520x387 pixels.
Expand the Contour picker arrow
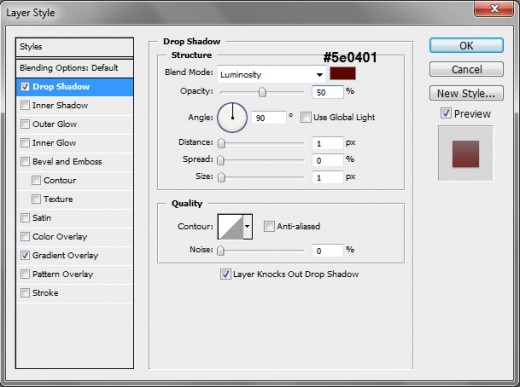click(247, 227)
